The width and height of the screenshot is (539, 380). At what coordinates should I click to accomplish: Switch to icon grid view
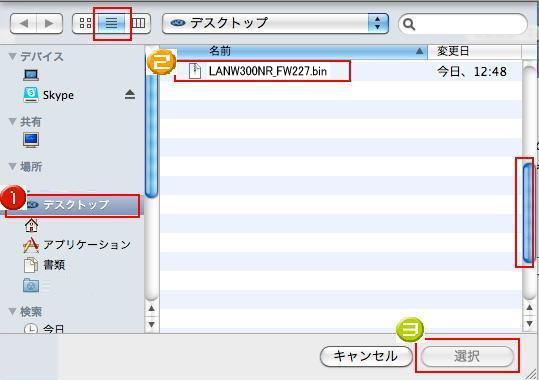[85, 23]
